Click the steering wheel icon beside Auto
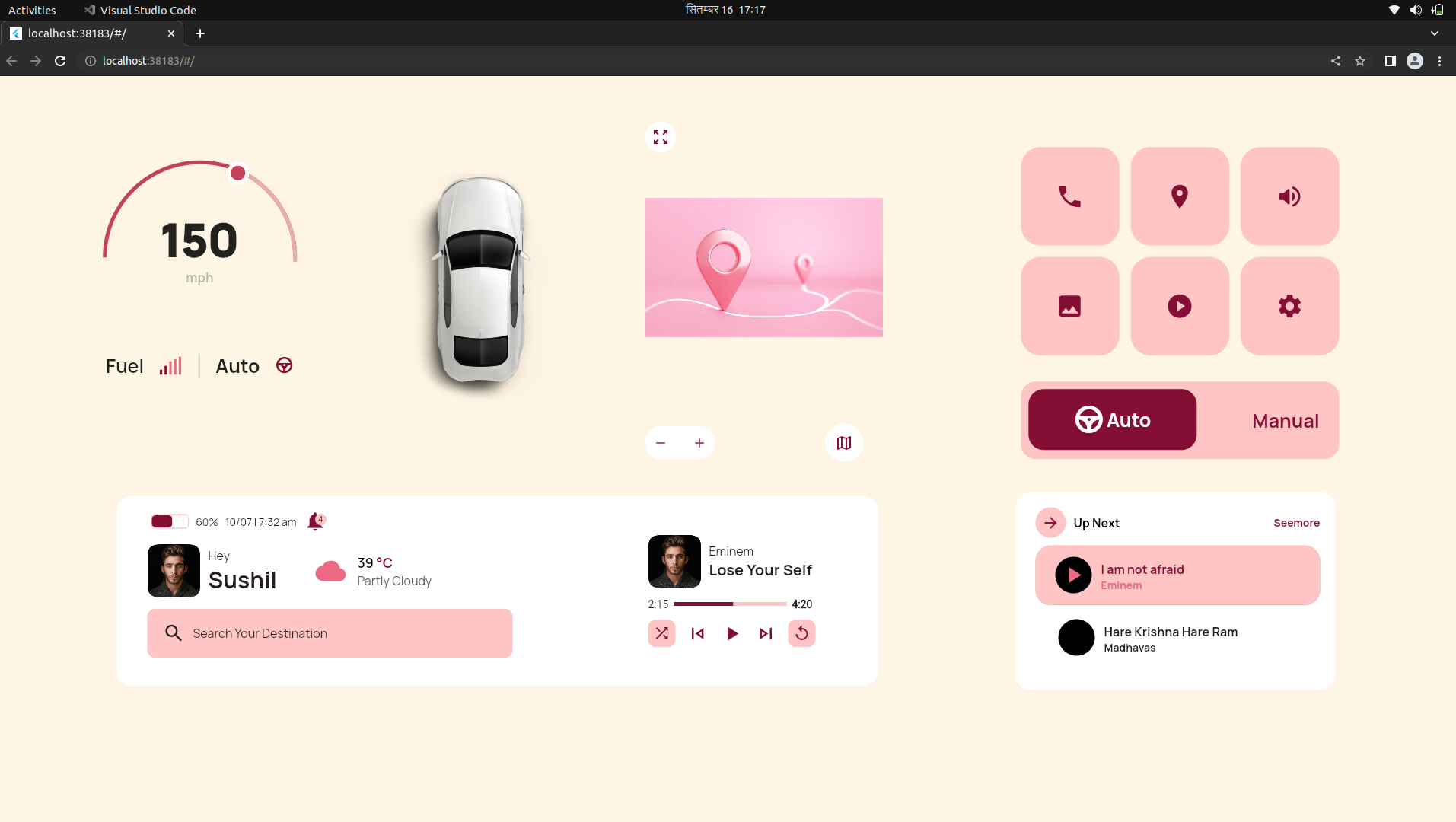 point(284,366)
